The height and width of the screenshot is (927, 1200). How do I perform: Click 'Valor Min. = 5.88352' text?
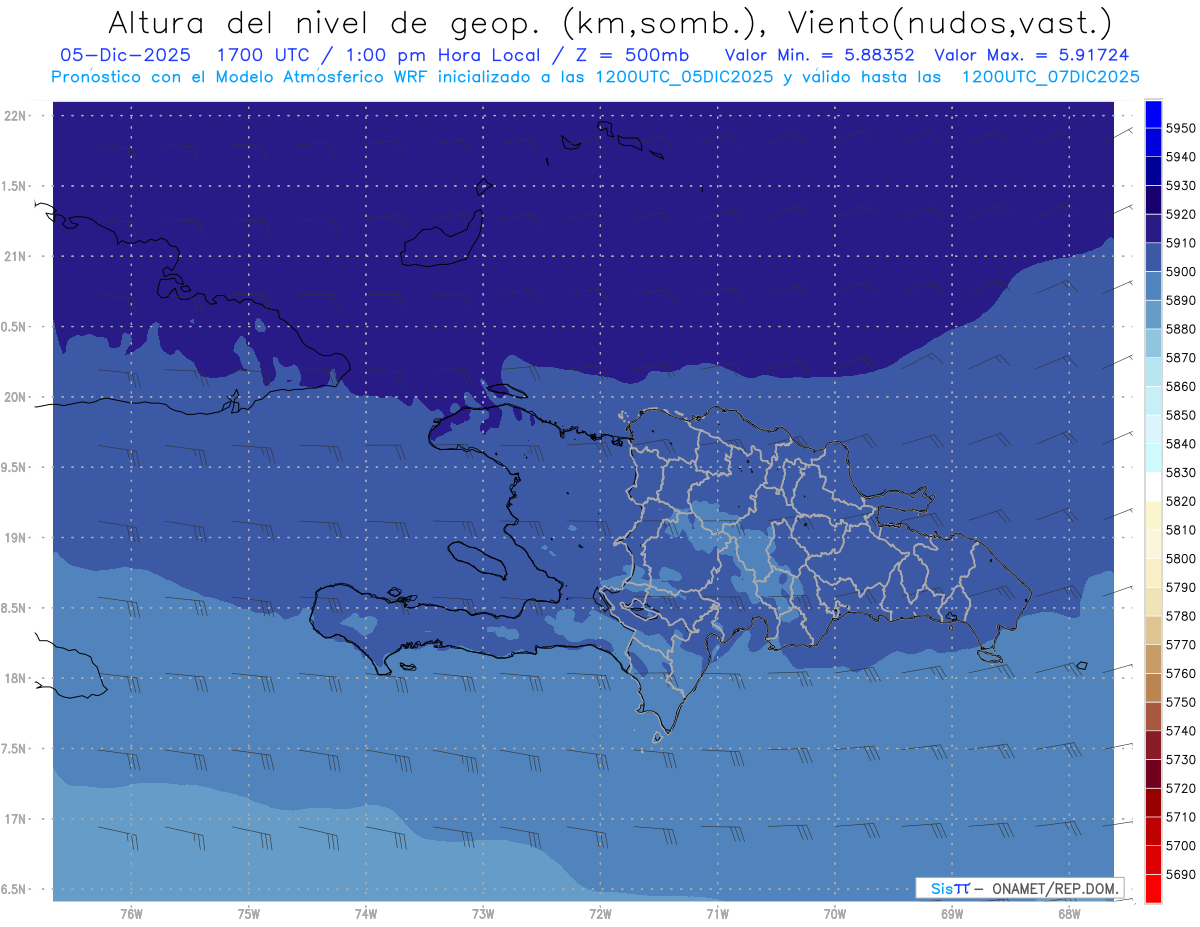tap(819, 55)
